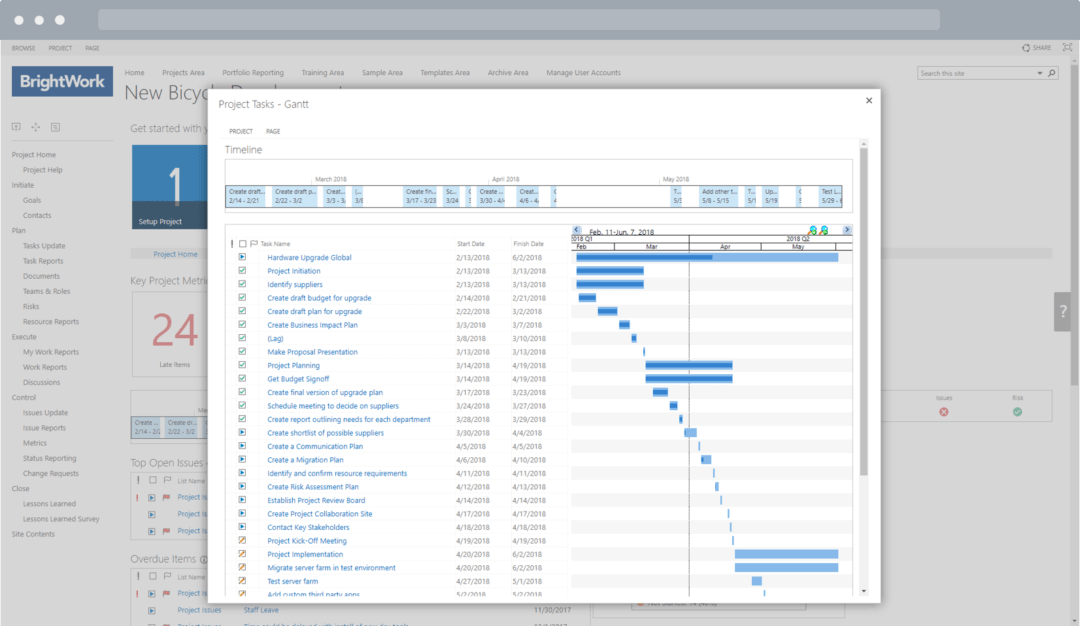Open Manage User Accounts in the navigation bar
The image size is (1080, 626).
click(x=583, y=72)
